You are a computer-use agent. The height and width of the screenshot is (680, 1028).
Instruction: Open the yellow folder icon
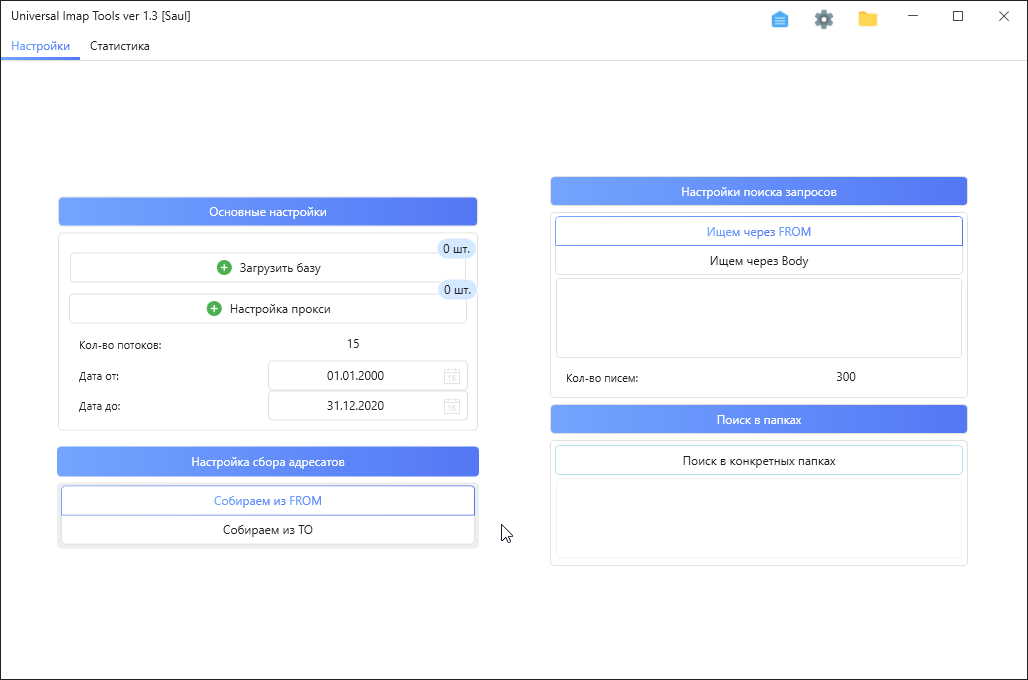point(868,19)
